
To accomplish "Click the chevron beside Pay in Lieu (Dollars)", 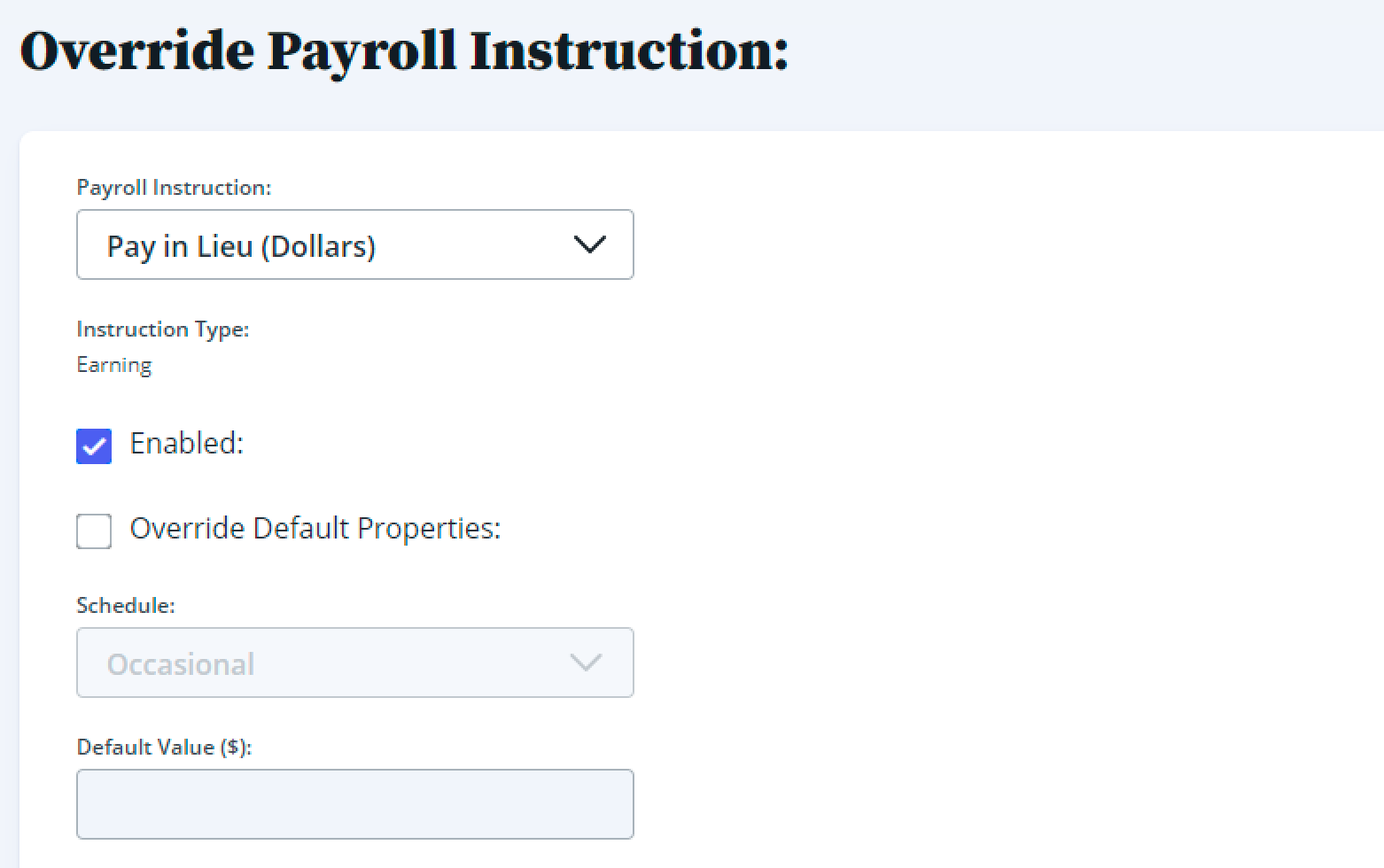I will click(x=589, y=244).
